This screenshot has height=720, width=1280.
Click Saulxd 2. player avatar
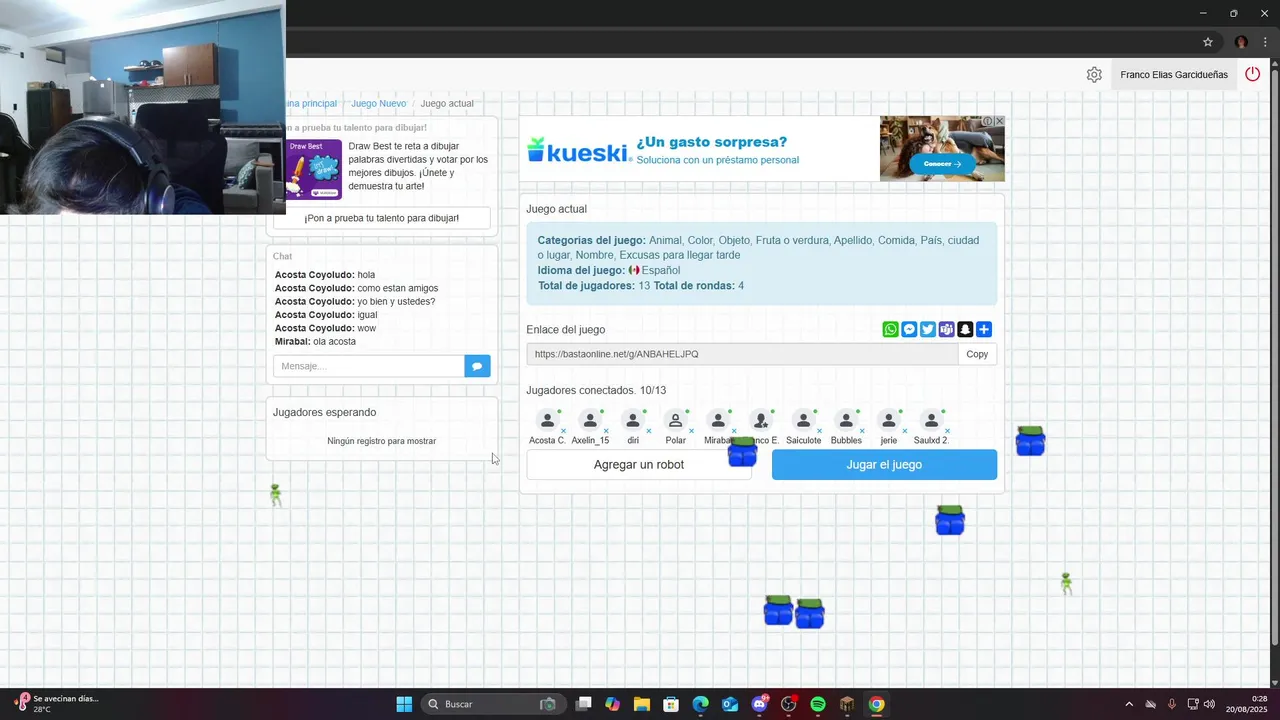pyautogui.click(x=931, y=421)
